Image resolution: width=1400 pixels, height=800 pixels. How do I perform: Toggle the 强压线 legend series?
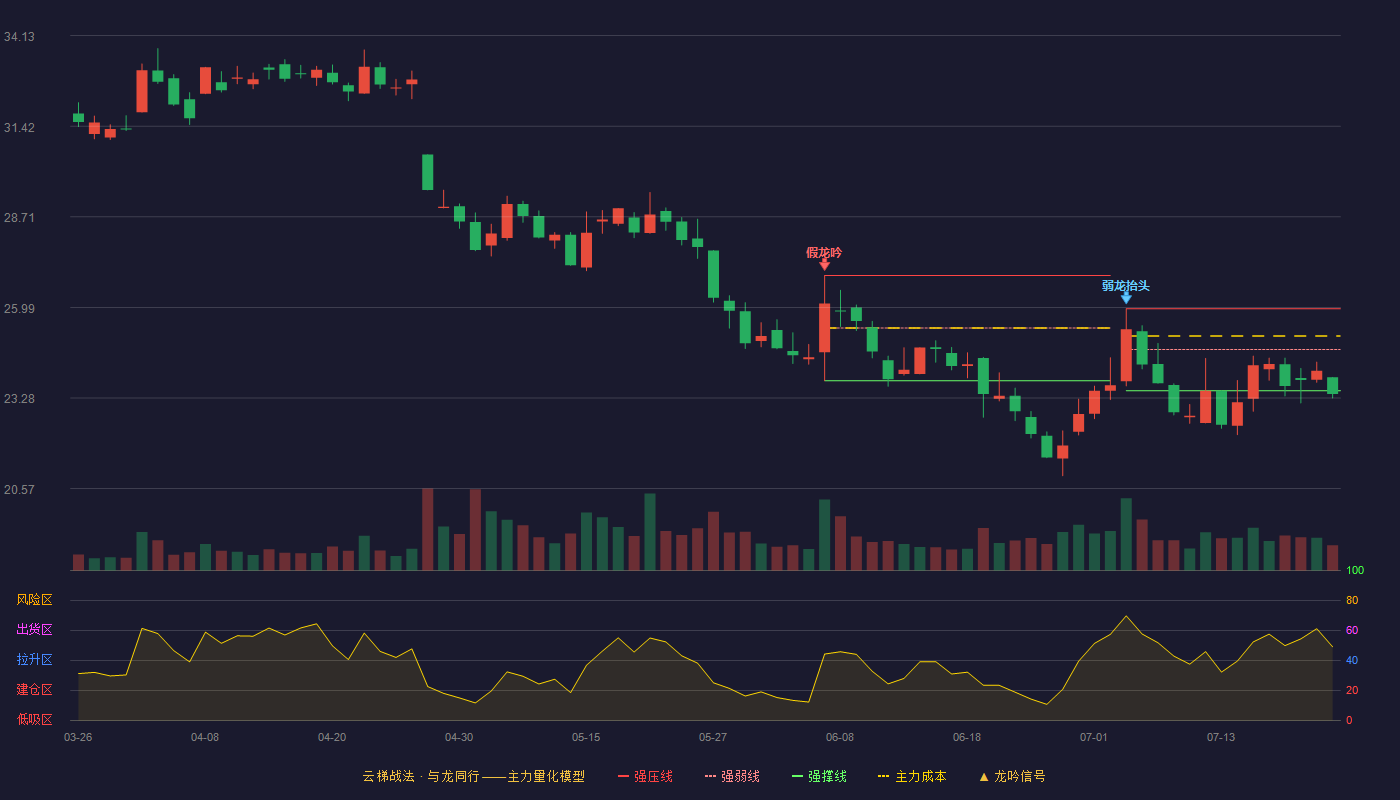(645, 777)
